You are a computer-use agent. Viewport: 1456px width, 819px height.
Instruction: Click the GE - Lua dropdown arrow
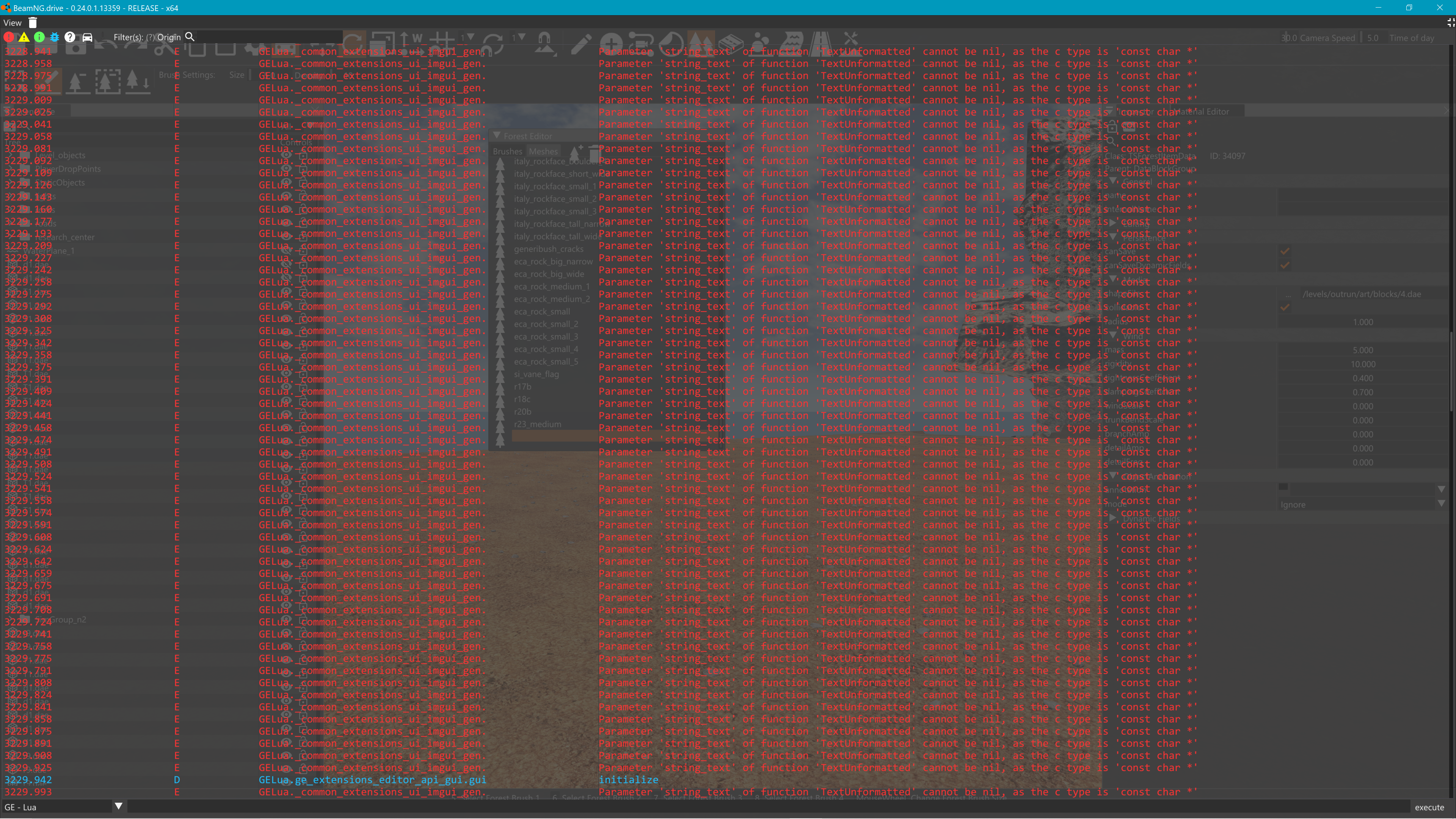(x=118, y=806)
